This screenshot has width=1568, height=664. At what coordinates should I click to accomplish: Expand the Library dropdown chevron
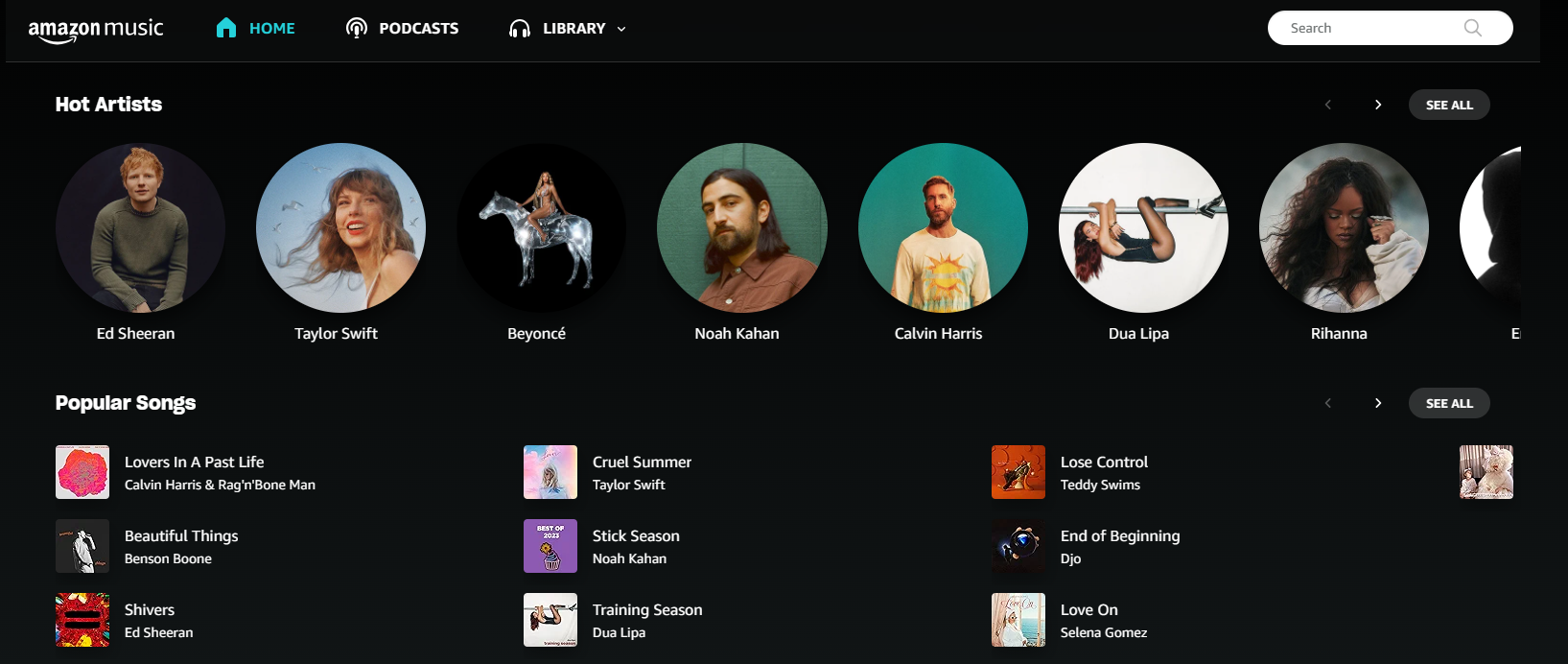pos(621,29)
